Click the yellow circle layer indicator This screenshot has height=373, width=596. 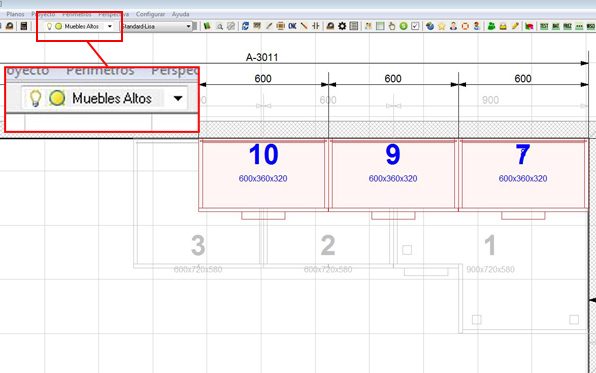[58, 26]
